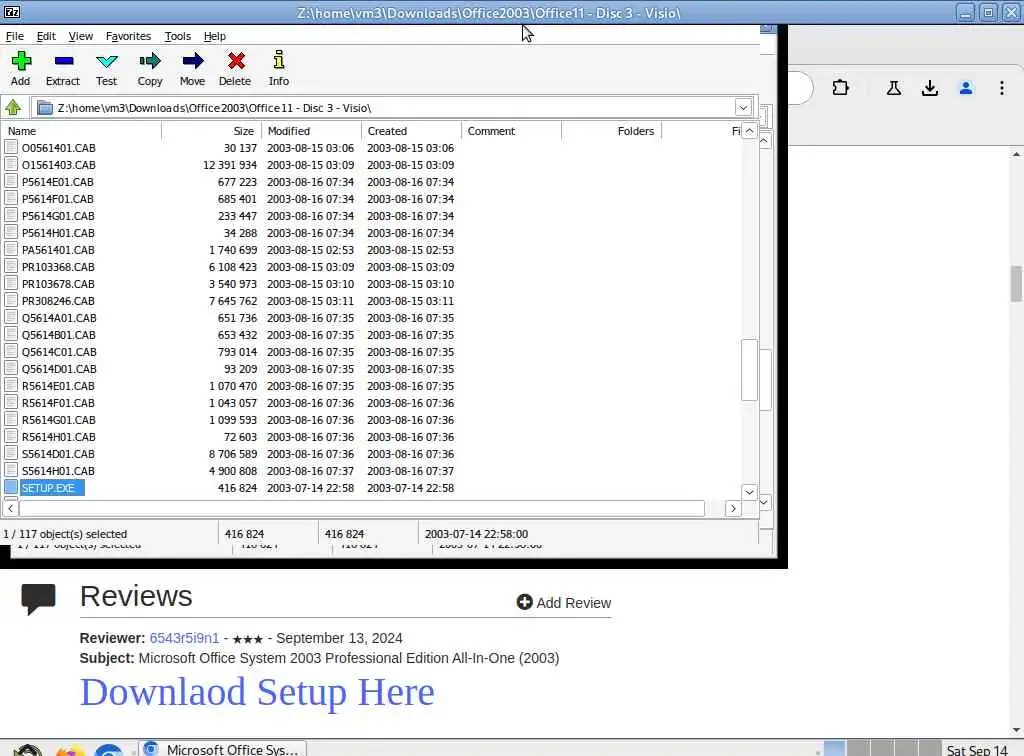Click the horizontal scroll left arrow
Image resolution: width=1024 pixels, height=756 pixels.
point(10,508)
